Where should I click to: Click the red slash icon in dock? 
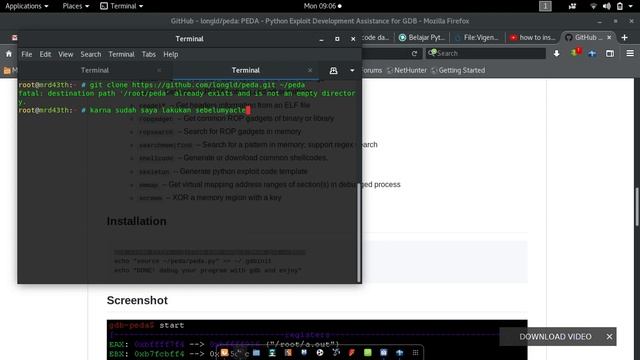pos(351,353)
